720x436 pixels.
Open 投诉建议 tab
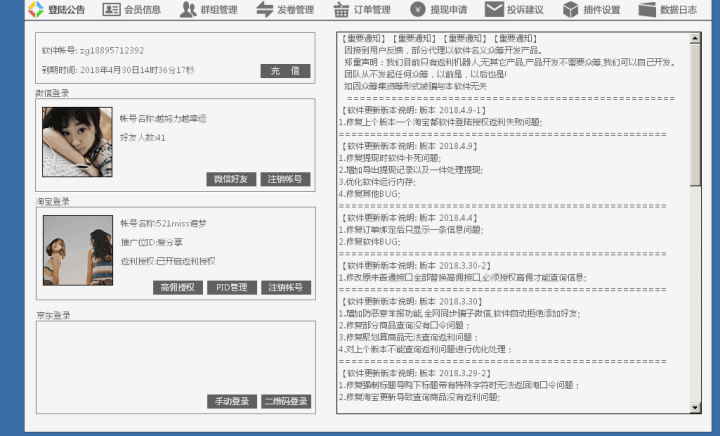[525, 10]
